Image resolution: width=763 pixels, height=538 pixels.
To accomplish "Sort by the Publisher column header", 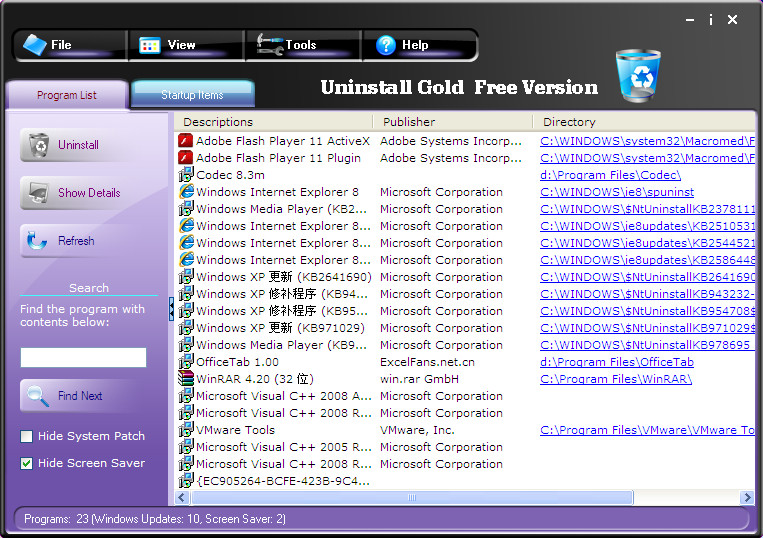I will tap(453, 122).
